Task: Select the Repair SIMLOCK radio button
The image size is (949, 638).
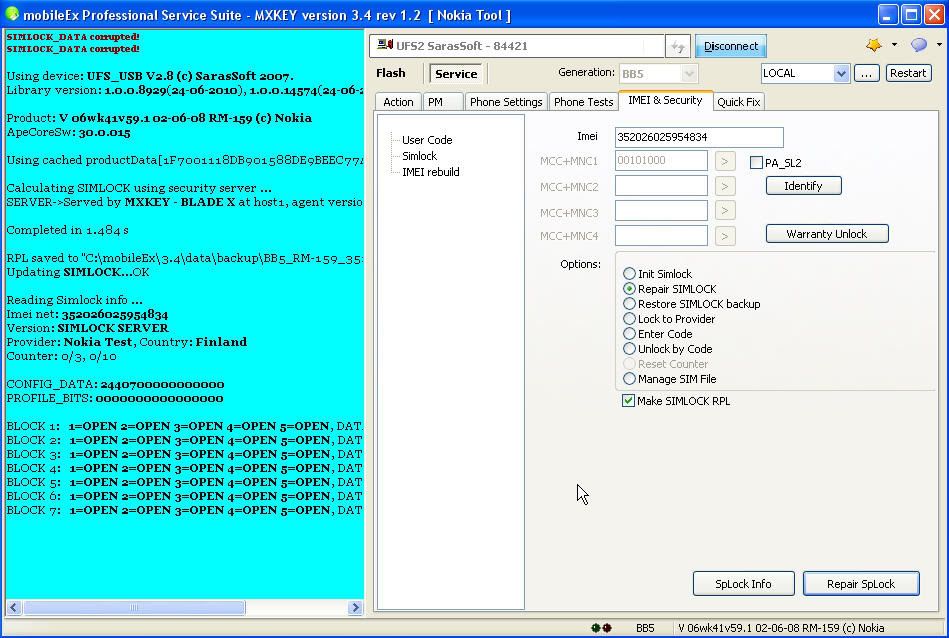Action: point(629,289)
